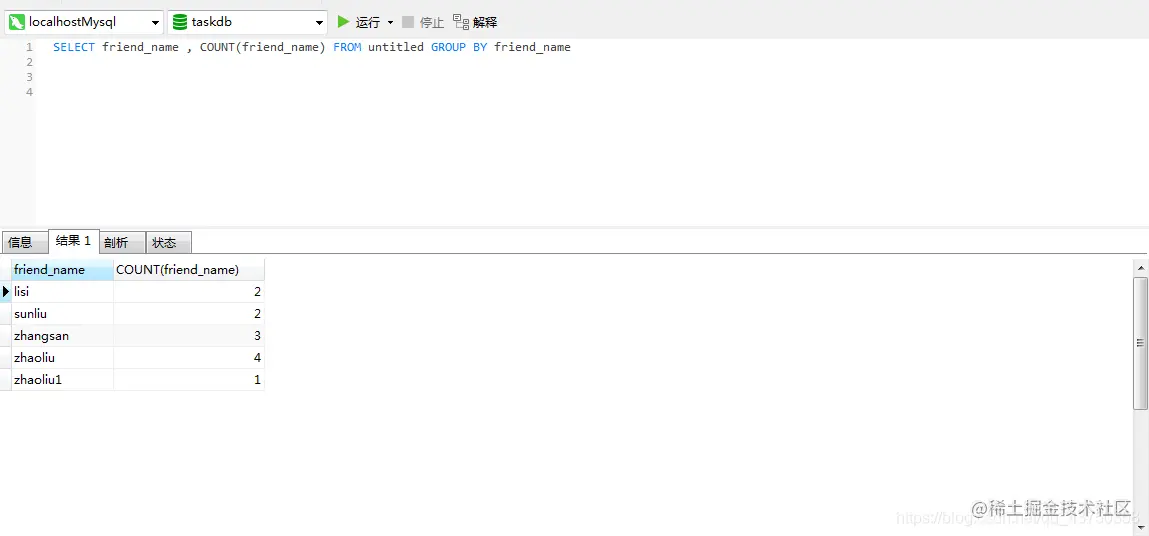Click the friend_name column header

tap(62, 270)
